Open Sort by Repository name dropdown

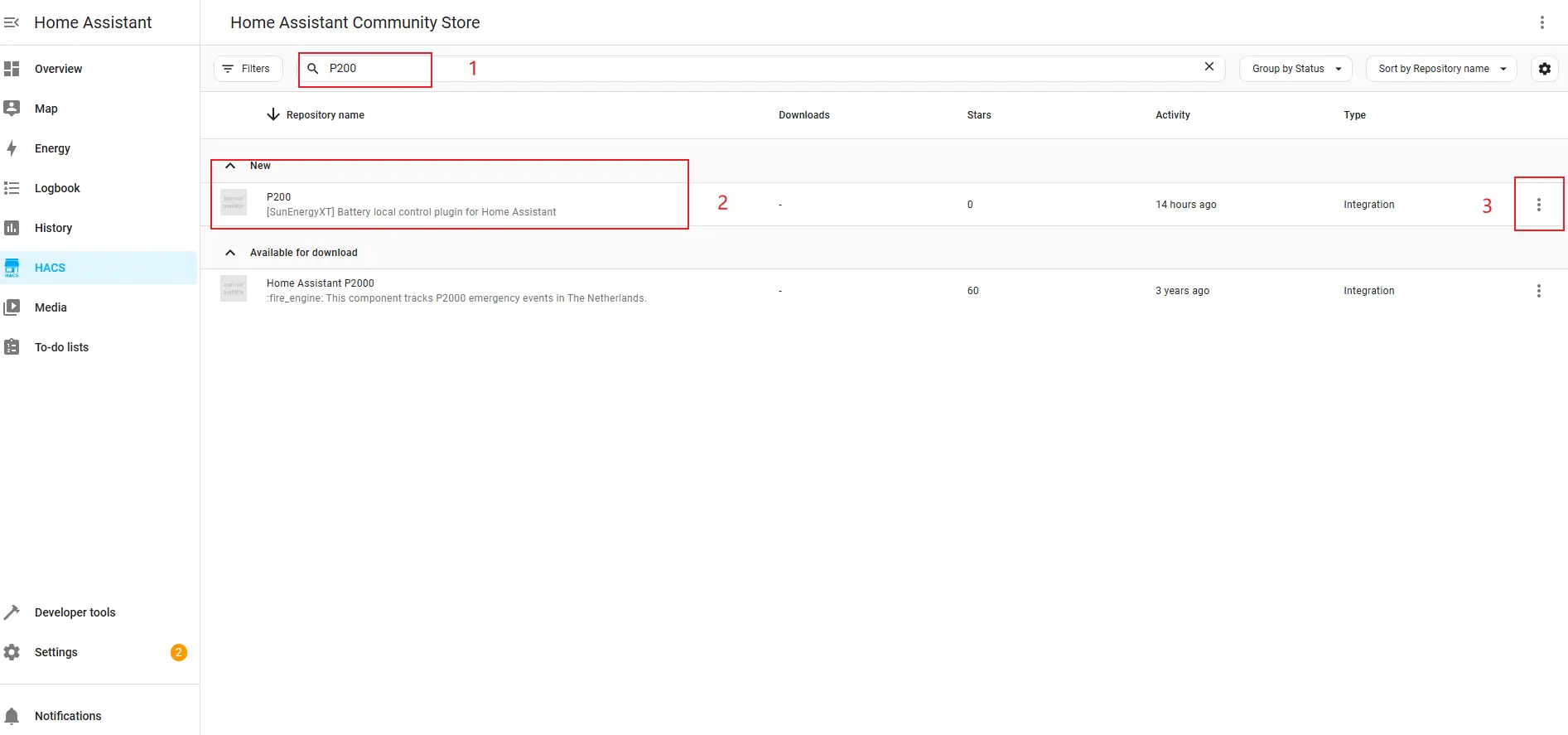[1440, 69]
